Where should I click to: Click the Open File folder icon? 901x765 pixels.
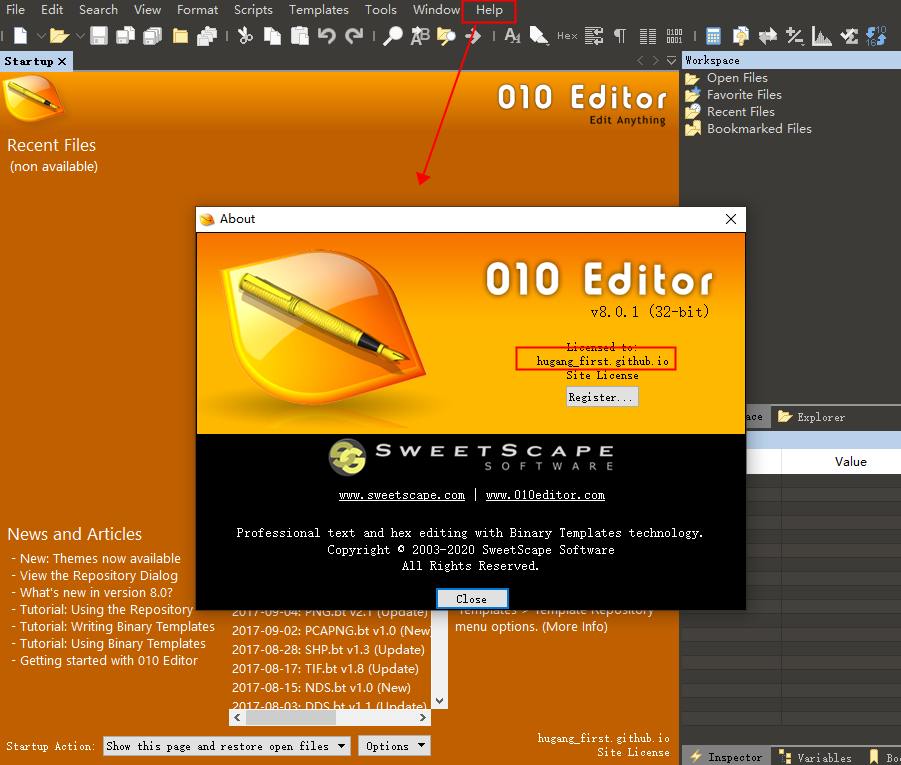point(59,36)
